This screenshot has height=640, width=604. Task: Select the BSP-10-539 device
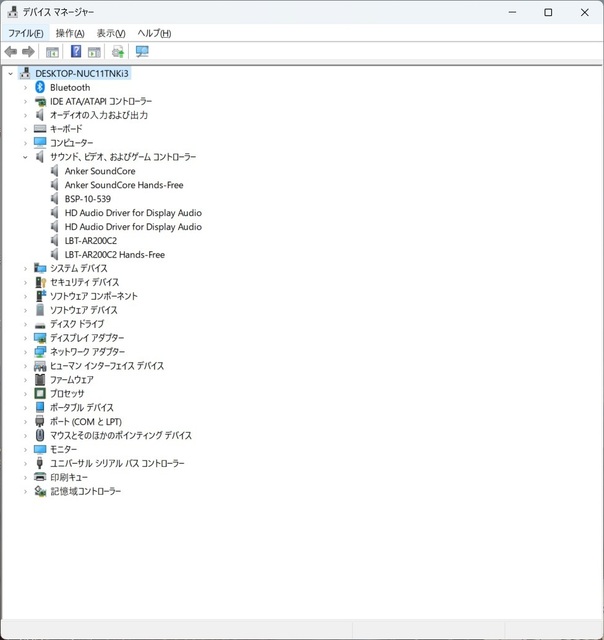click(x=87, y=199)
